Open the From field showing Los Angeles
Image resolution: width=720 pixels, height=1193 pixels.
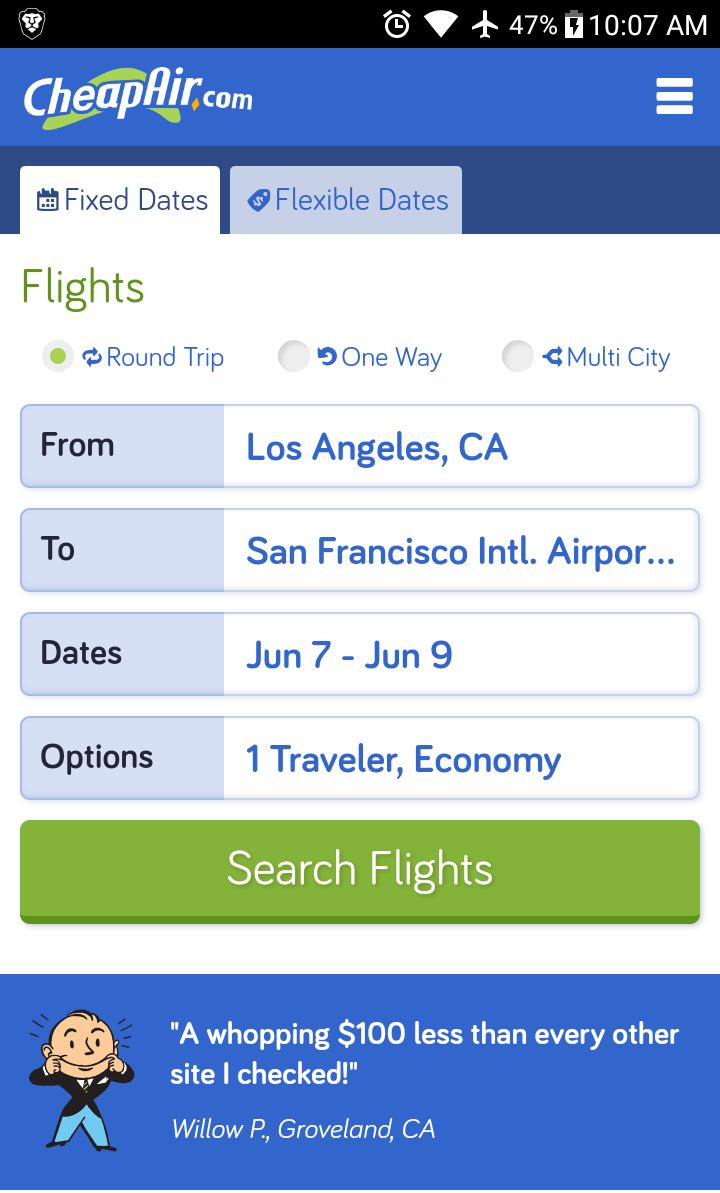pos(460,446)
